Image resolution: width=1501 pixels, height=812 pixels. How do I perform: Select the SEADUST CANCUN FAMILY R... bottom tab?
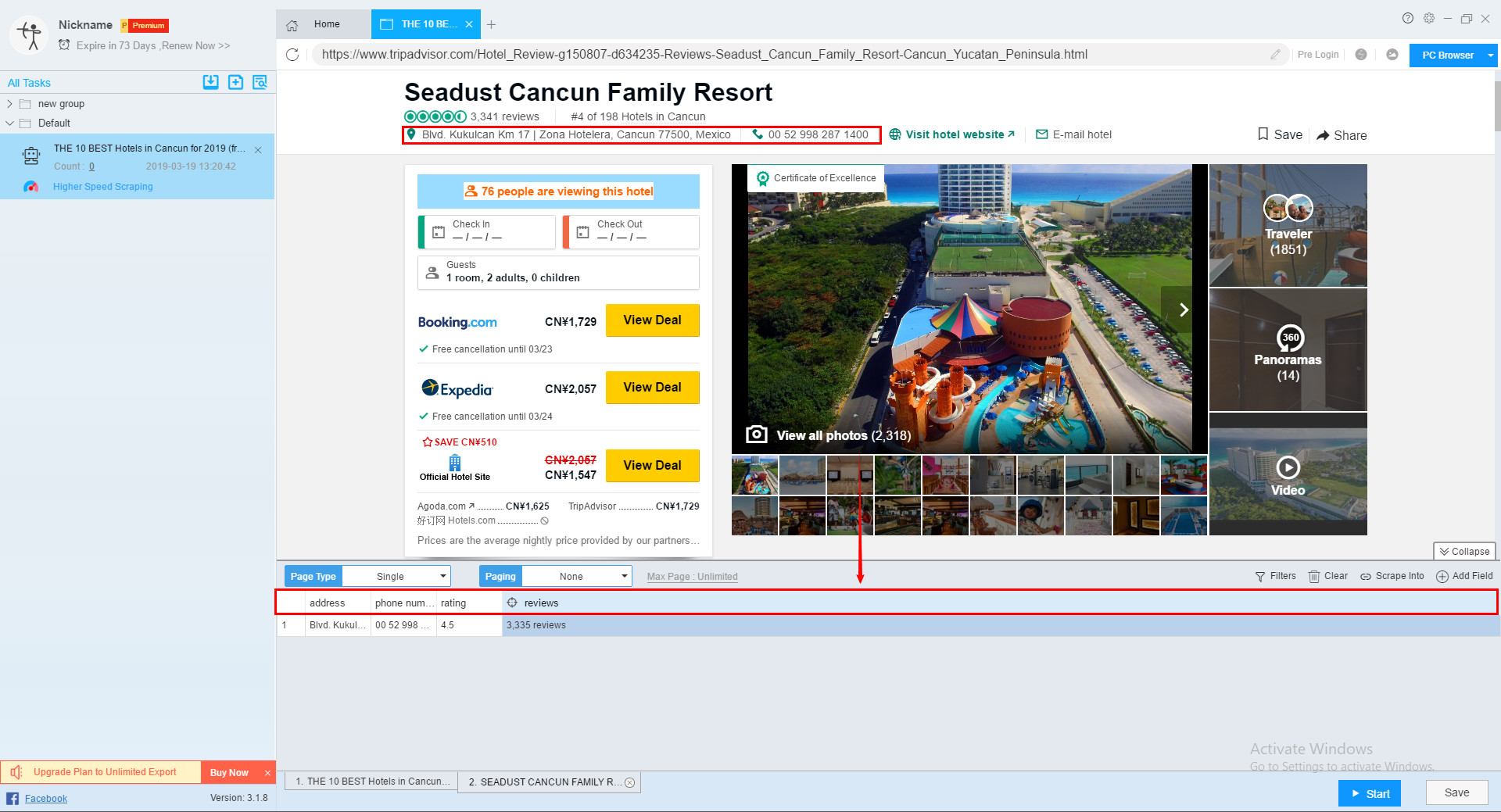click(549, 782)
